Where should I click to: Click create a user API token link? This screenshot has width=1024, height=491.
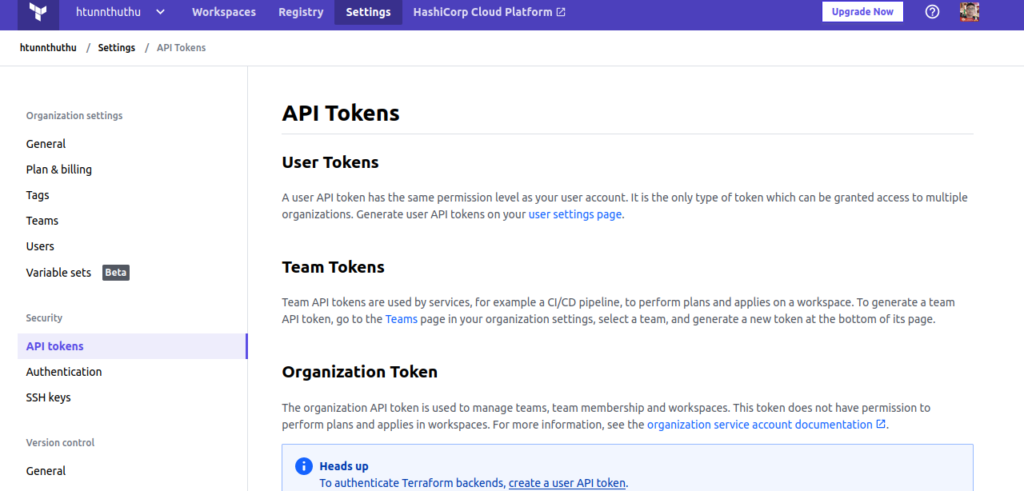pyautogui.click(x=567, y=483)
